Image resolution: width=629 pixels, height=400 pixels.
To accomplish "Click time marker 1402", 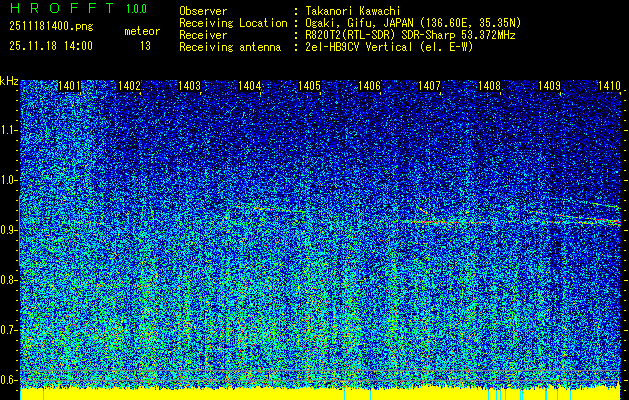I will (130, 86).
